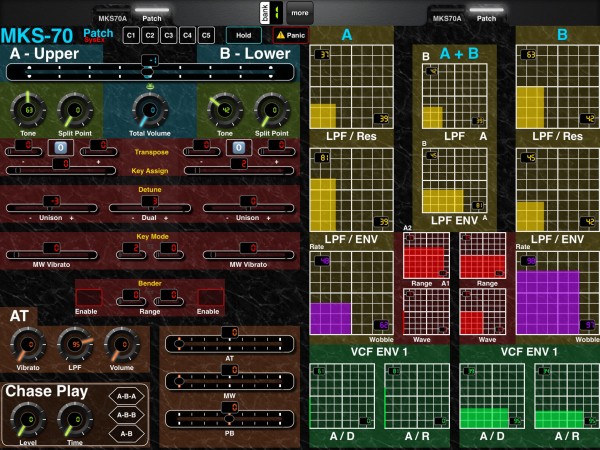Turn the Total Volume knob

click(x=150, y=111)
